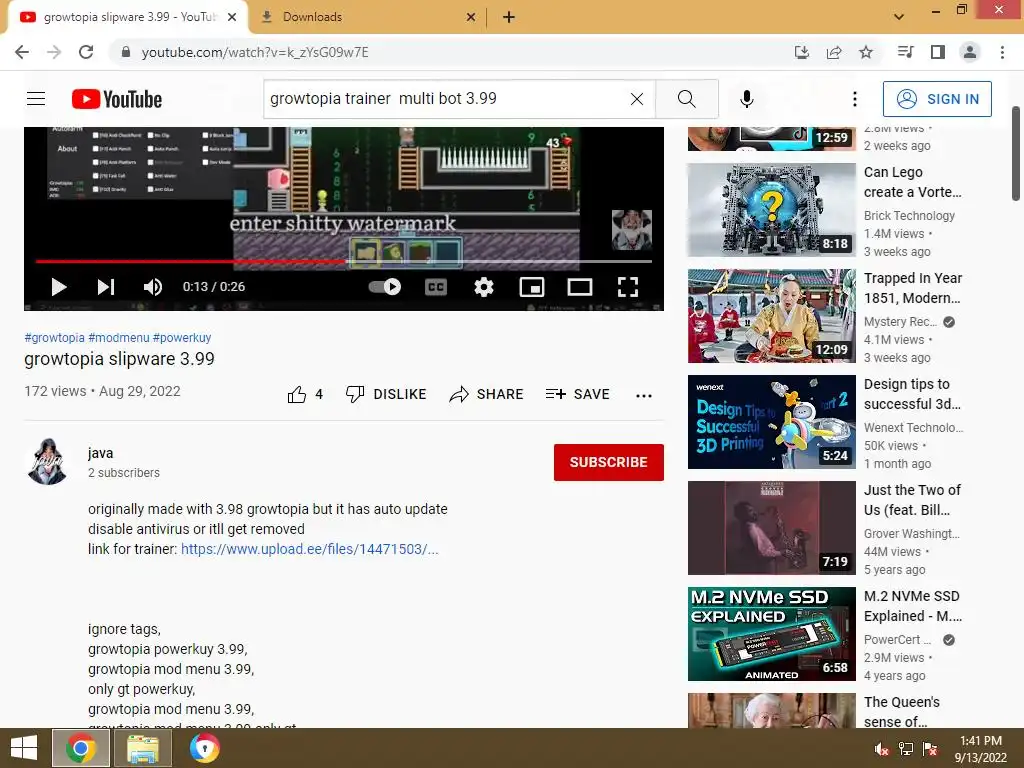This screenshot has width=1024, height=768.
Task: Close the Downloads tab
Action: [471, 17]
